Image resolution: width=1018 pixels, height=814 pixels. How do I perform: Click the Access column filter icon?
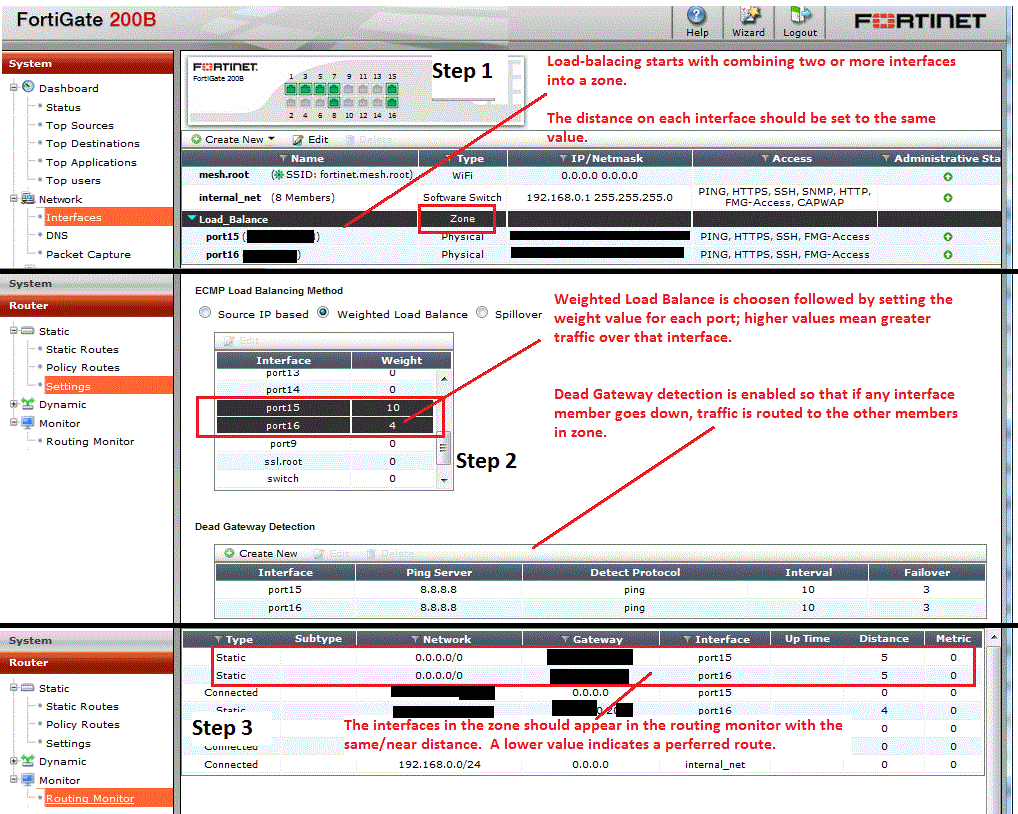tap(765, 158)
